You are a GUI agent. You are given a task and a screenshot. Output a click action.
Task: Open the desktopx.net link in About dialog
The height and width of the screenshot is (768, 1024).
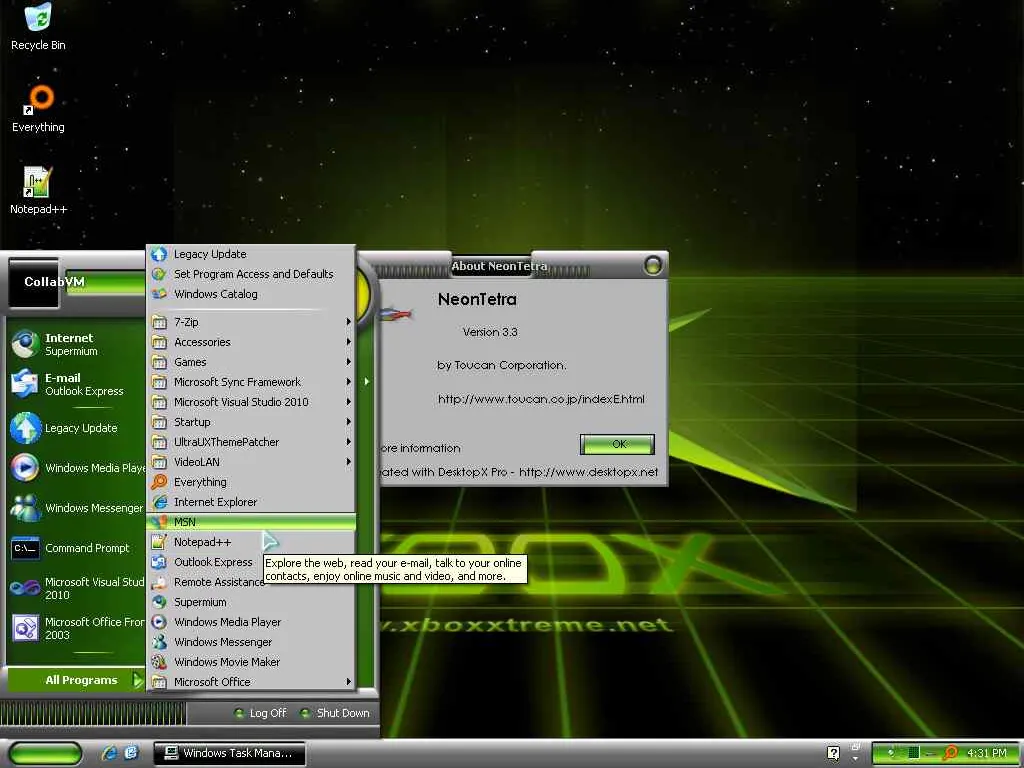[x=588, y=472]
